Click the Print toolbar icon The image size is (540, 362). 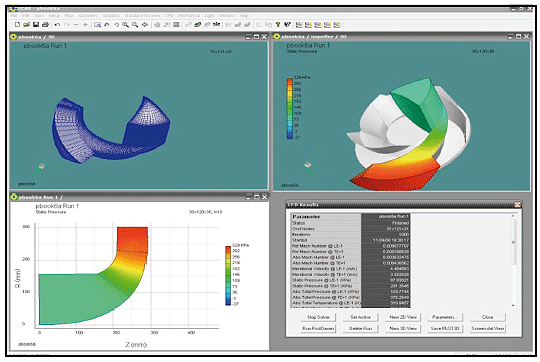click(x=45, y=25)
